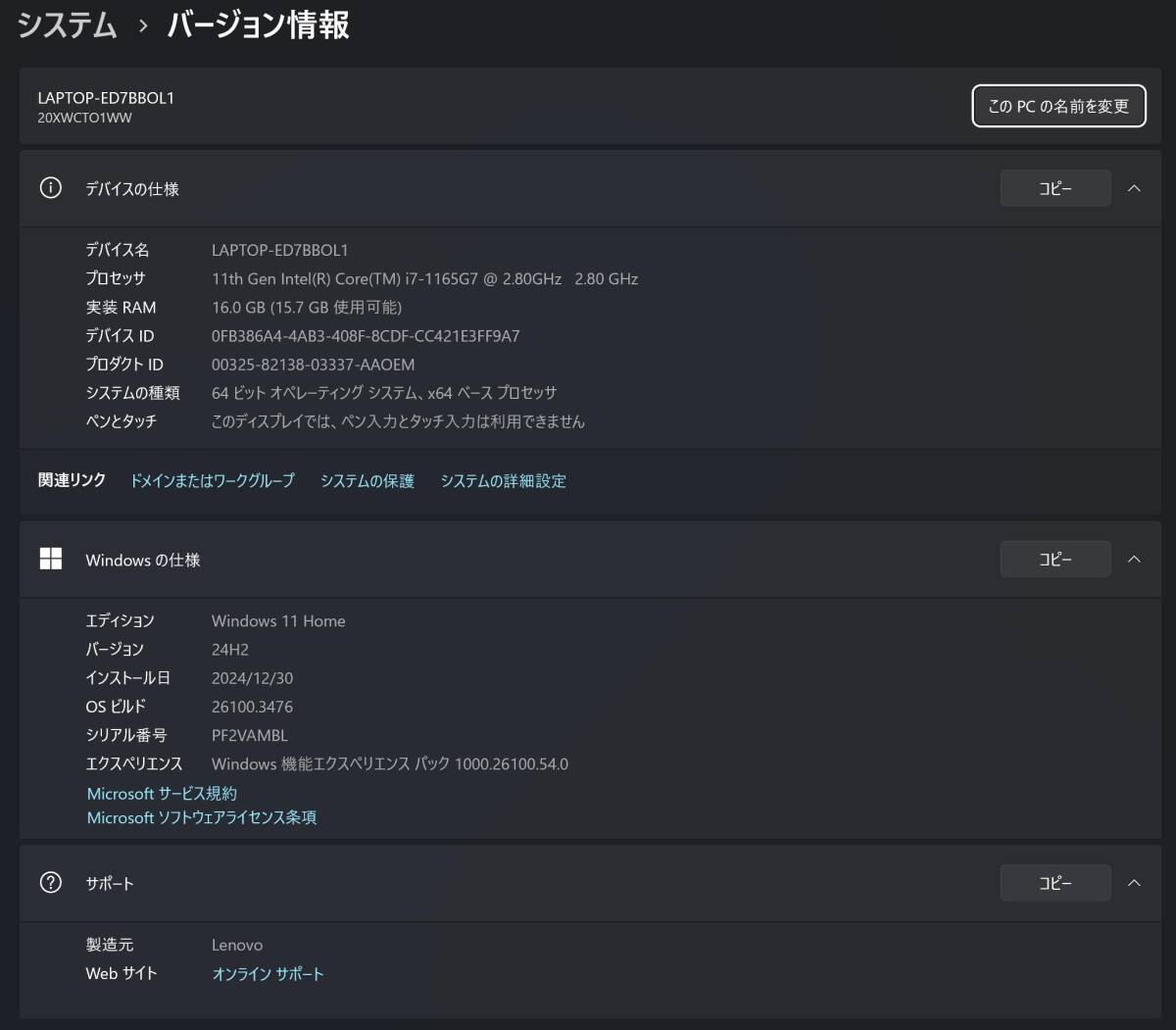Click the model number 20XWCTO1WW text
The image size is (1176, 1030).
[84, 118]
